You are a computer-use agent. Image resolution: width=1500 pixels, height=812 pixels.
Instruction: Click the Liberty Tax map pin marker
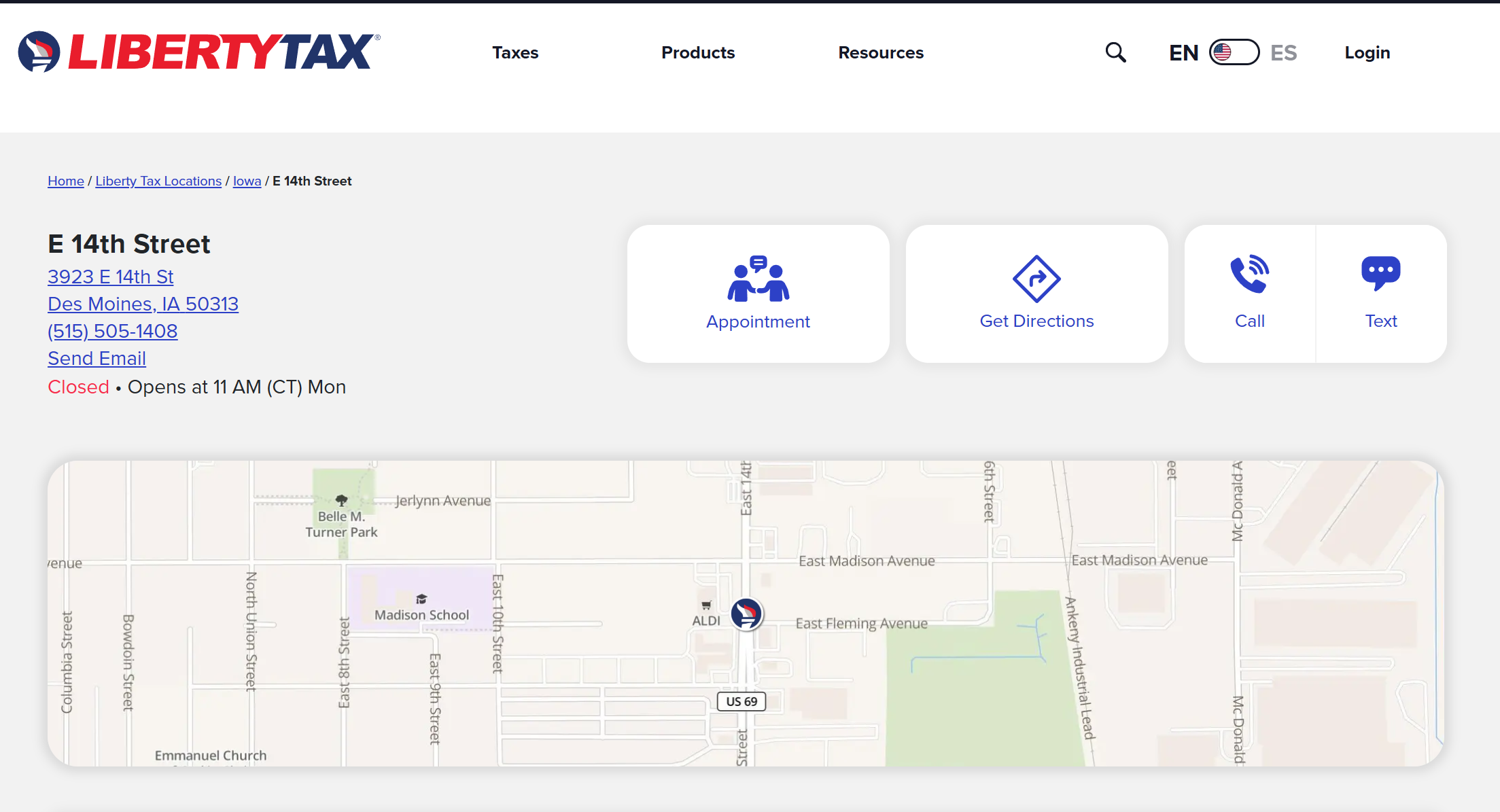pos(746,614)
